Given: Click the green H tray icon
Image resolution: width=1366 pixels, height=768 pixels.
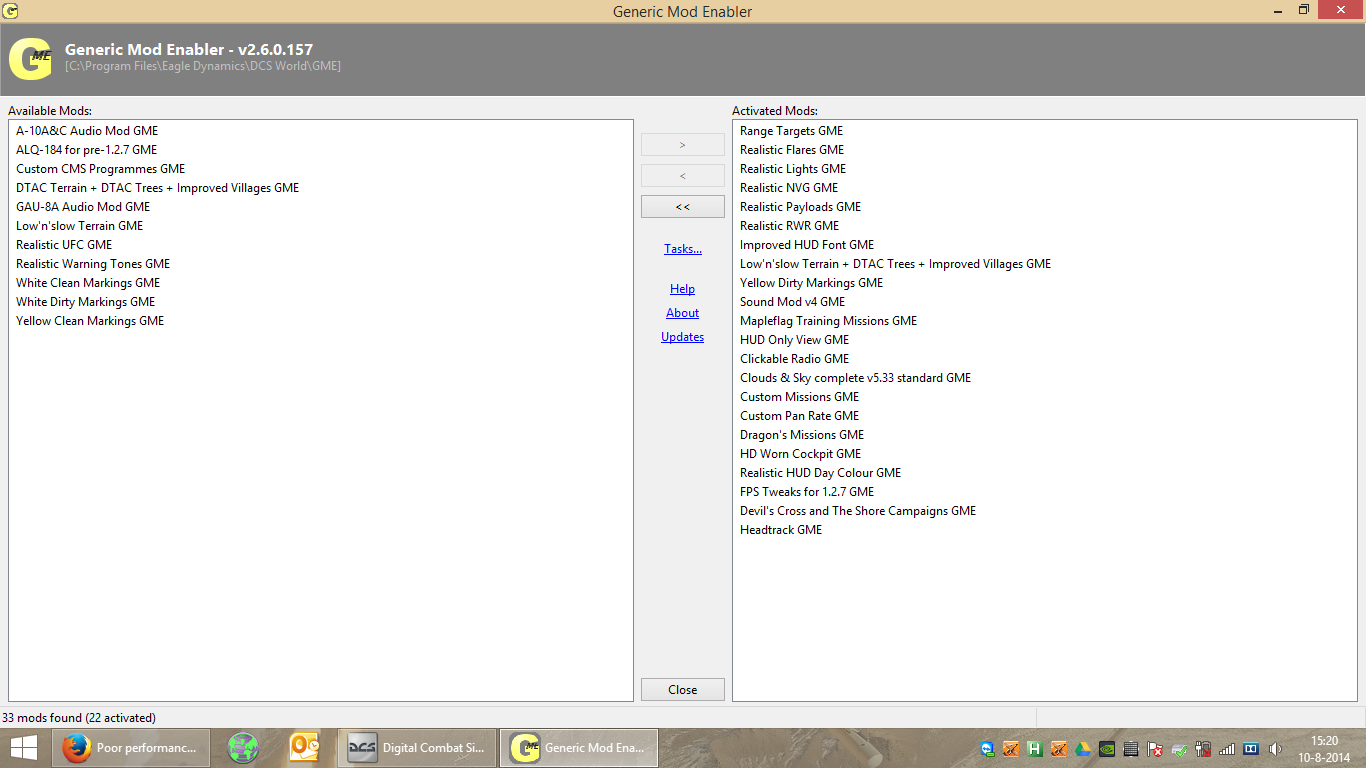Looking at the screenshot, I should (x=1035, y=748).
